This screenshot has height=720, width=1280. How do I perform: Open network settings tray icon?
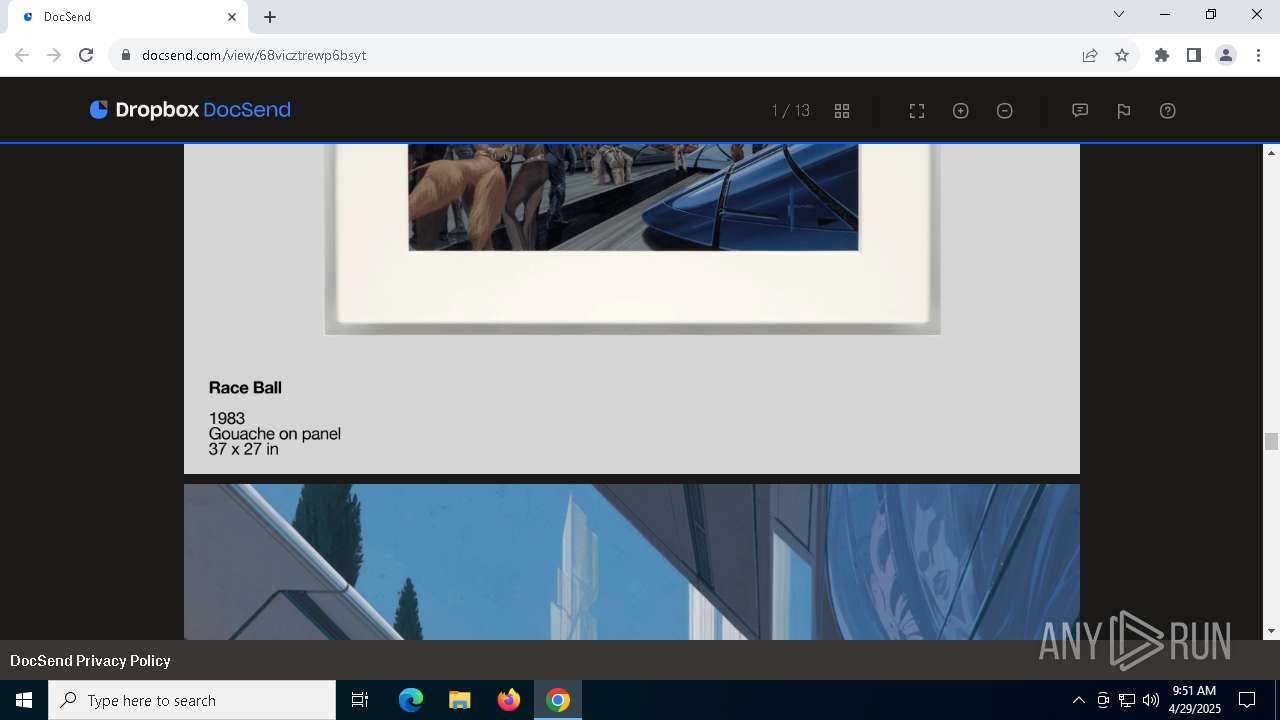click(1127, 700)
